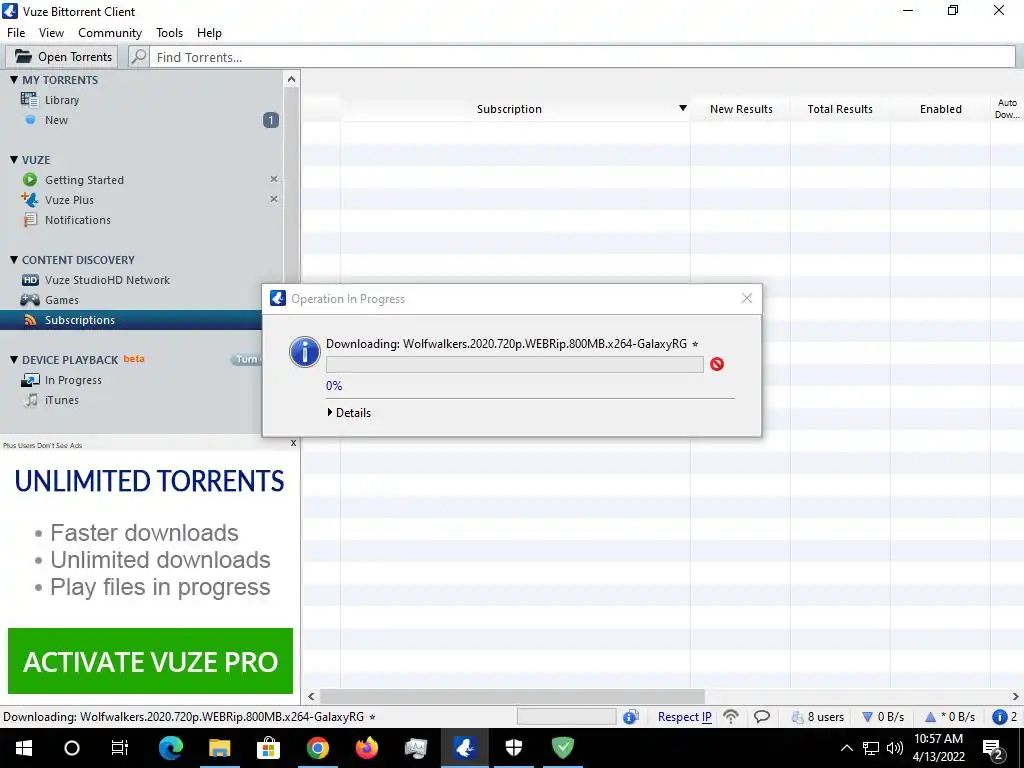
Task: Close the Operation In Progress dialog
Action: click(746, 298)
